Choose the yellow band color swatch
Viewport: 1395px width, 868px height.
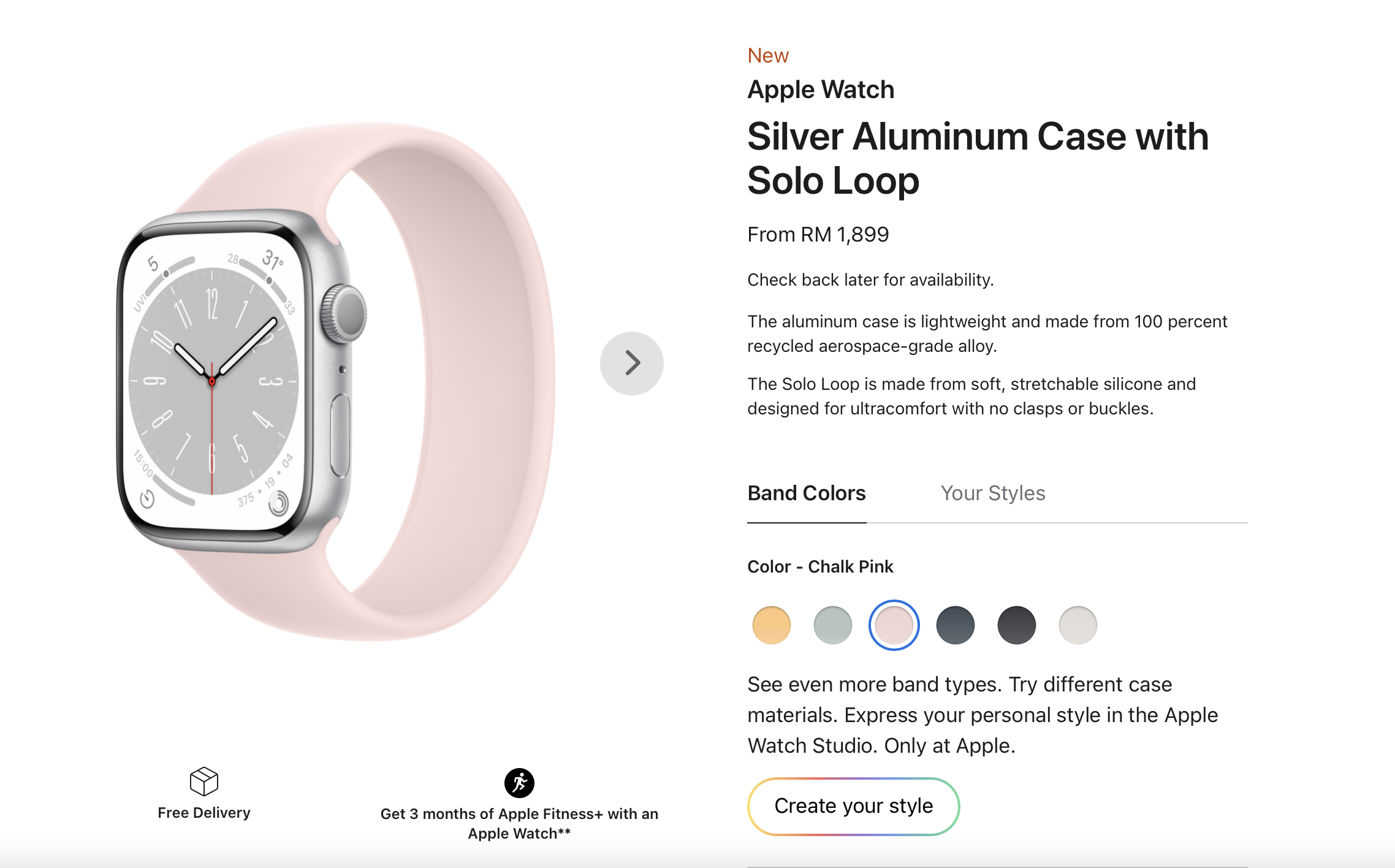pyautogui.click(x=771, y=625)
